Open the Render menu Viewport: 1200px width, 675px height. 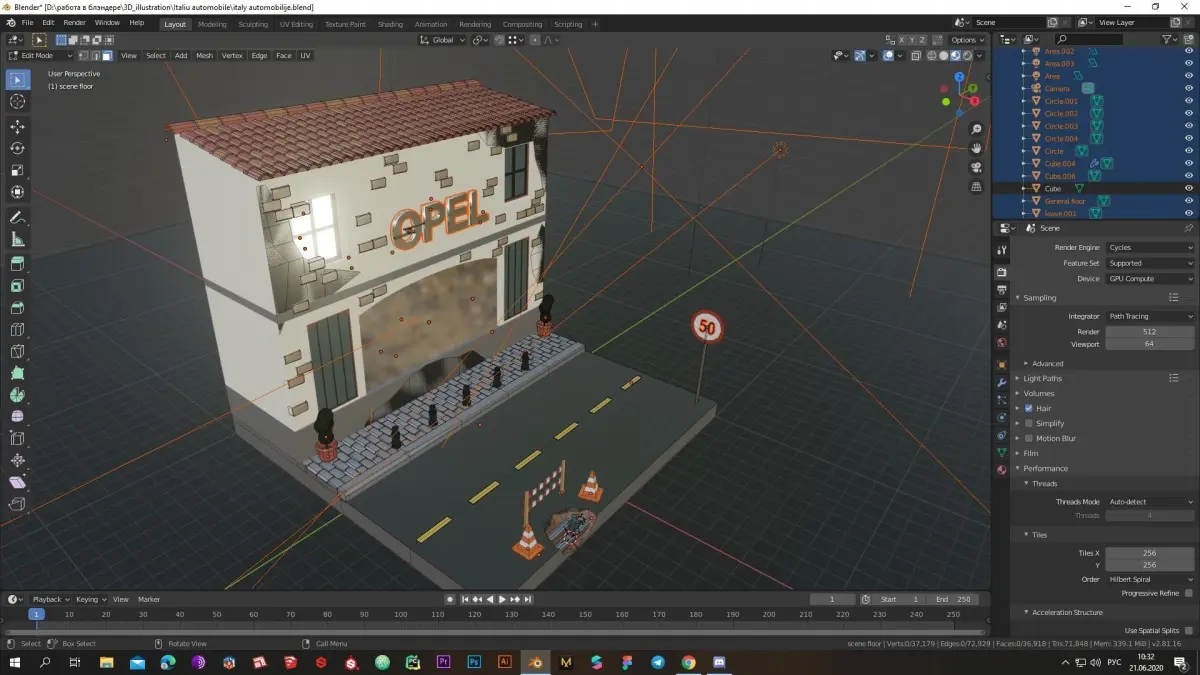75,22
